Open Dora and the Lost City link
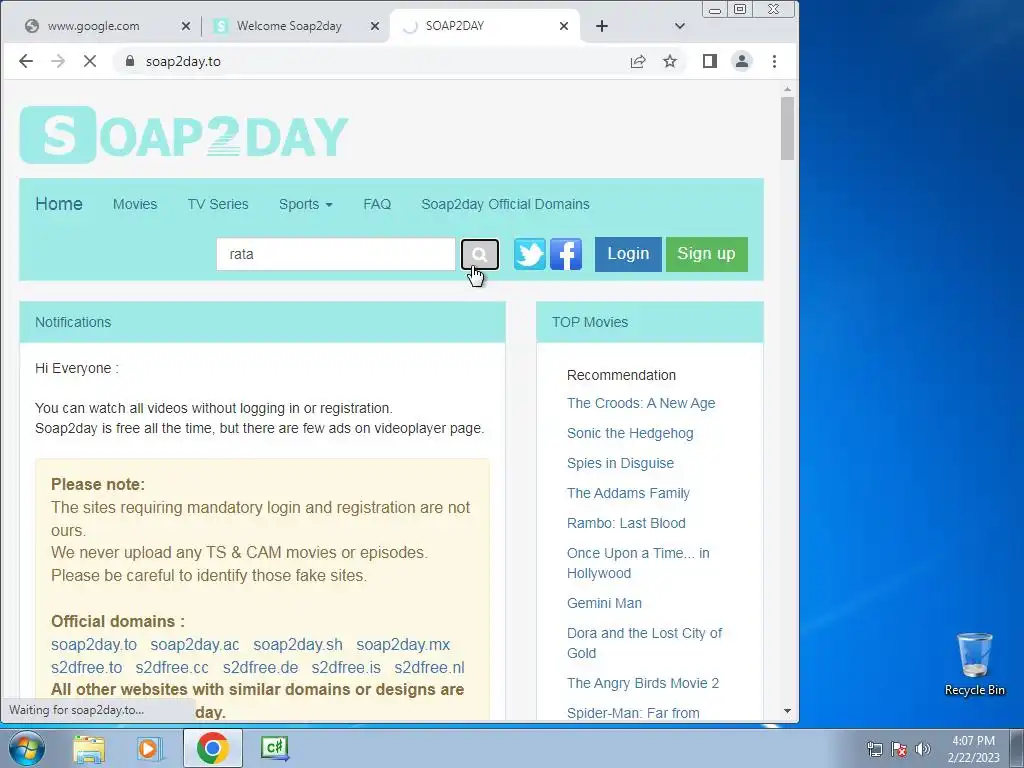Viewport: 1024px width, 768px height. (645, 643)
